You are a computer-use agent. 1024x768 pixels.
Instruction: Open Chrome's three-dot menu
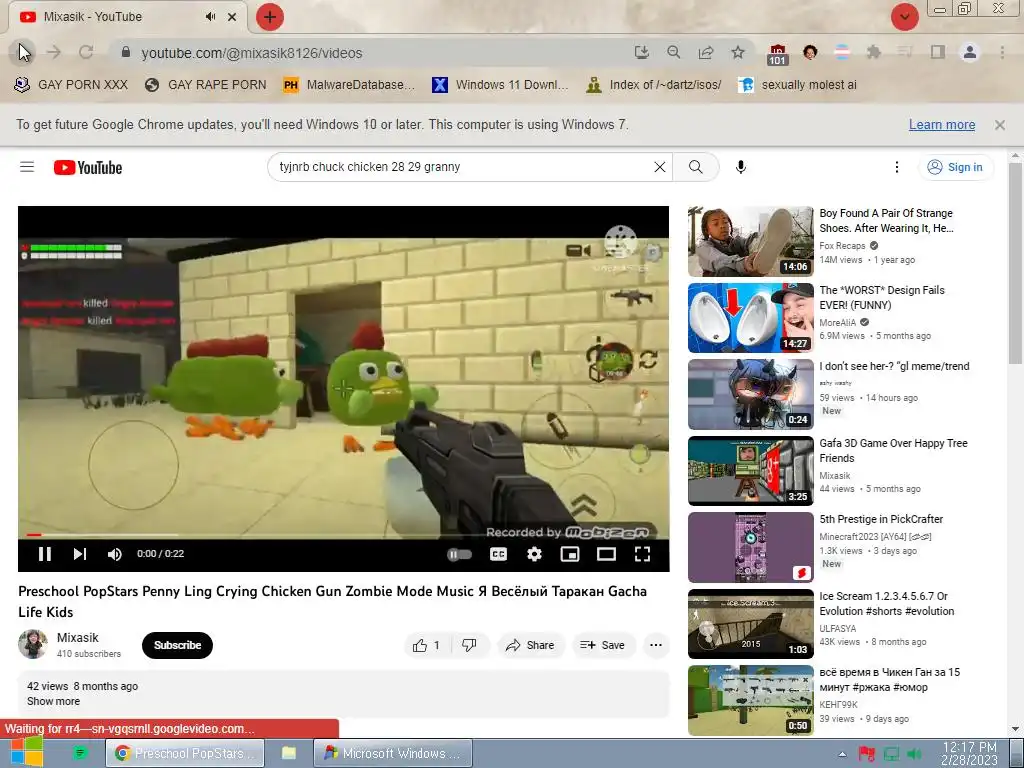coord(1002,52)
